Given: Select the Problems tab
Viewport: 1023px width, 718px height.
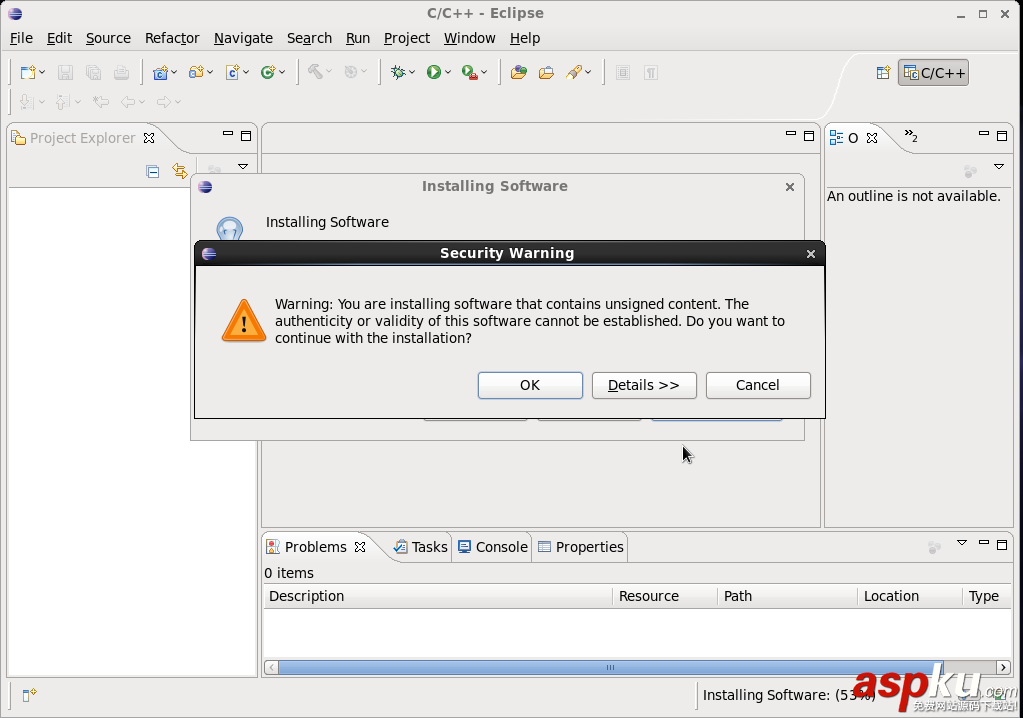Looking at the screenshot, I should point(316,546).
